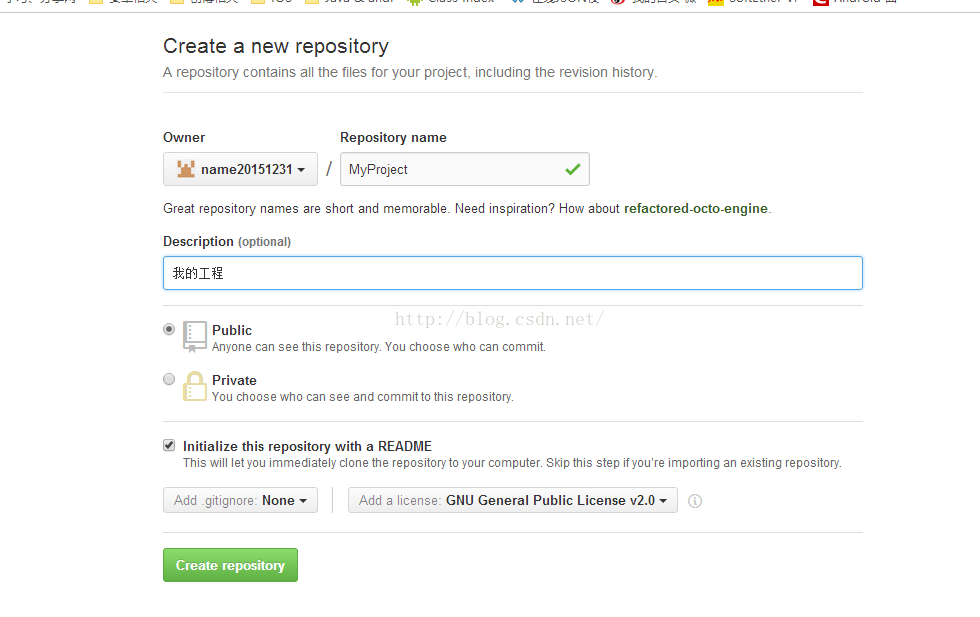Click the green checkmark in repository name field
980x617 pixels.
pos(572,169)
